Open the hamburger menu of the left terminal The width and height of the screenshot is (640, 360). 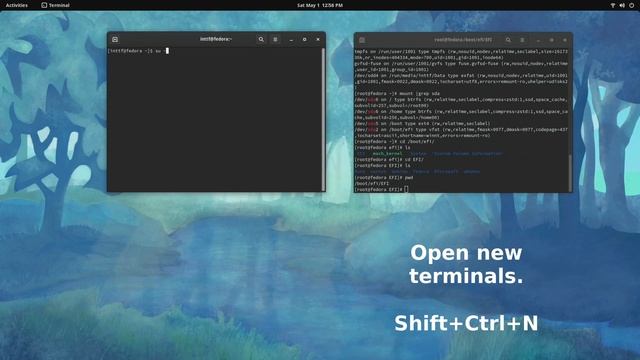[275, 39]
